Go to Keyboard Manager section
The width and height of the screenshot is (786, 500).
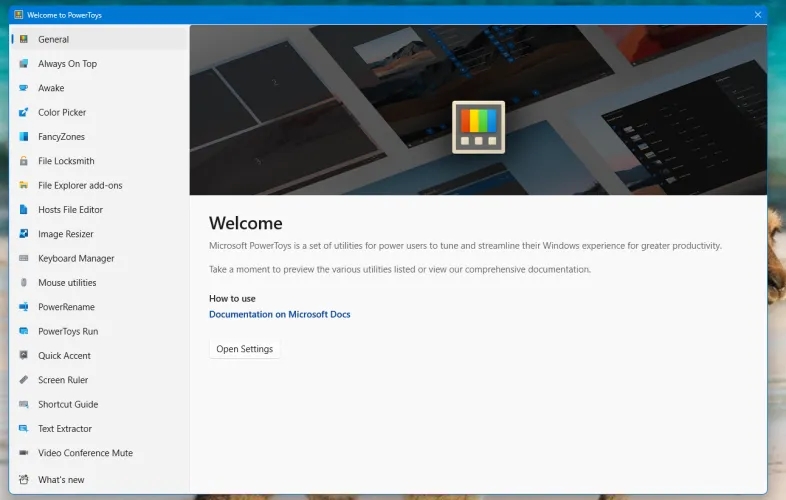(76, 258)
